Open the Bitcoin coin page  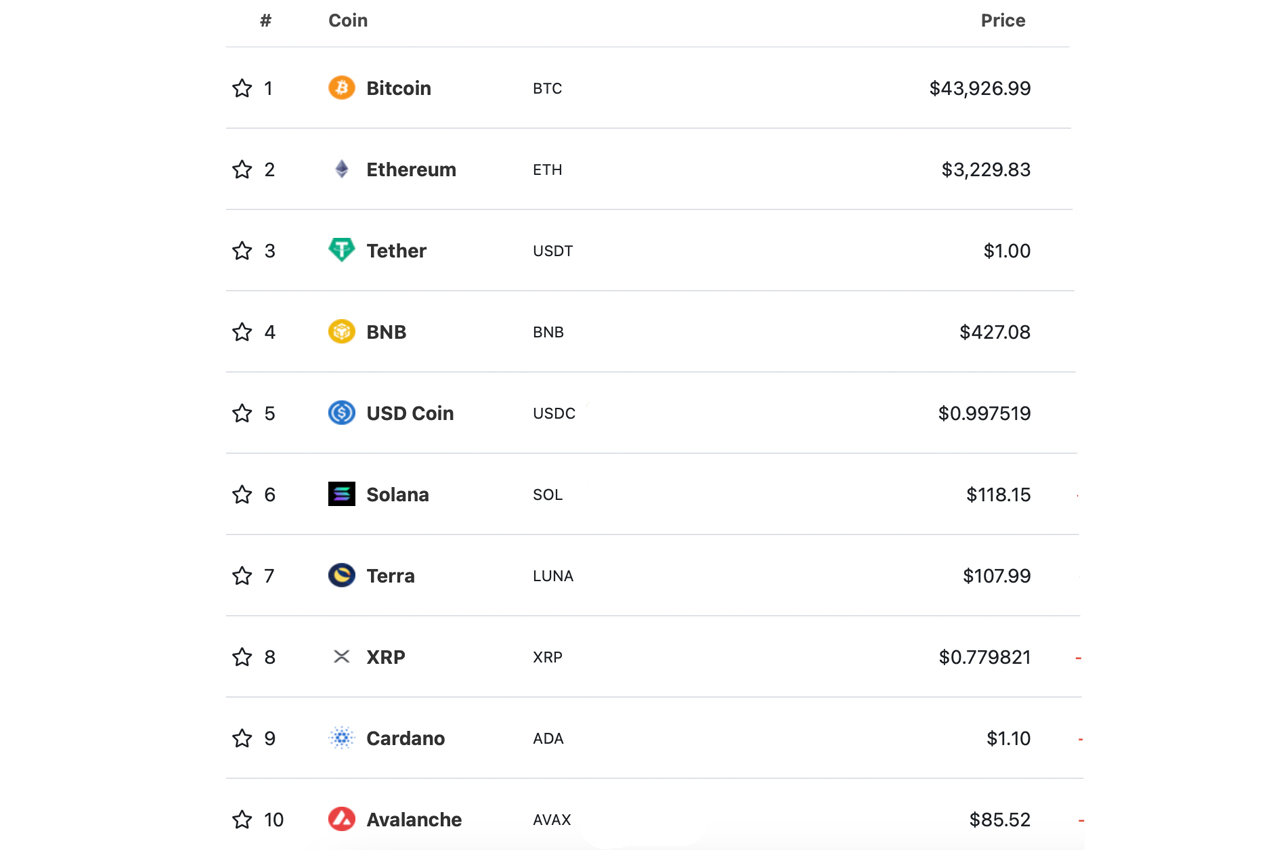click(399, 88)
